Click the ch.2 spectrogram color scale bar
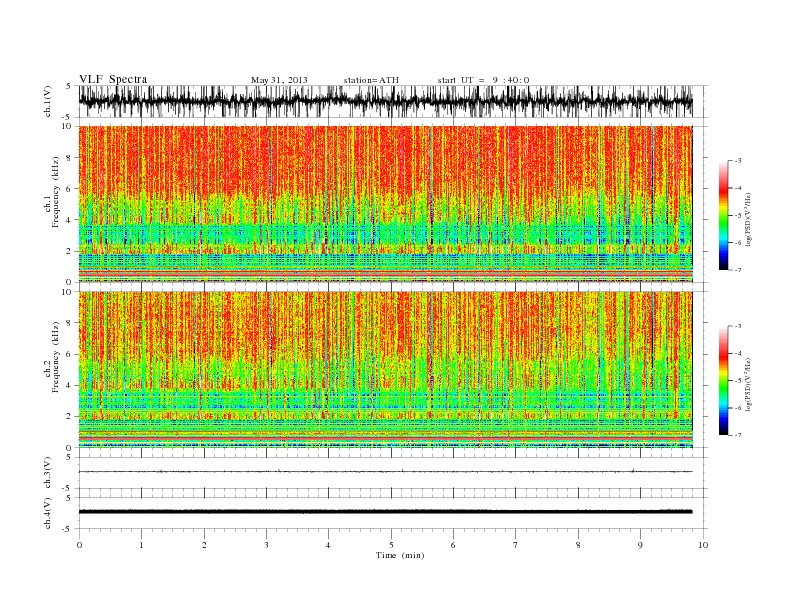Viewport: 792px width, 612px height. [x=723, y=380]
